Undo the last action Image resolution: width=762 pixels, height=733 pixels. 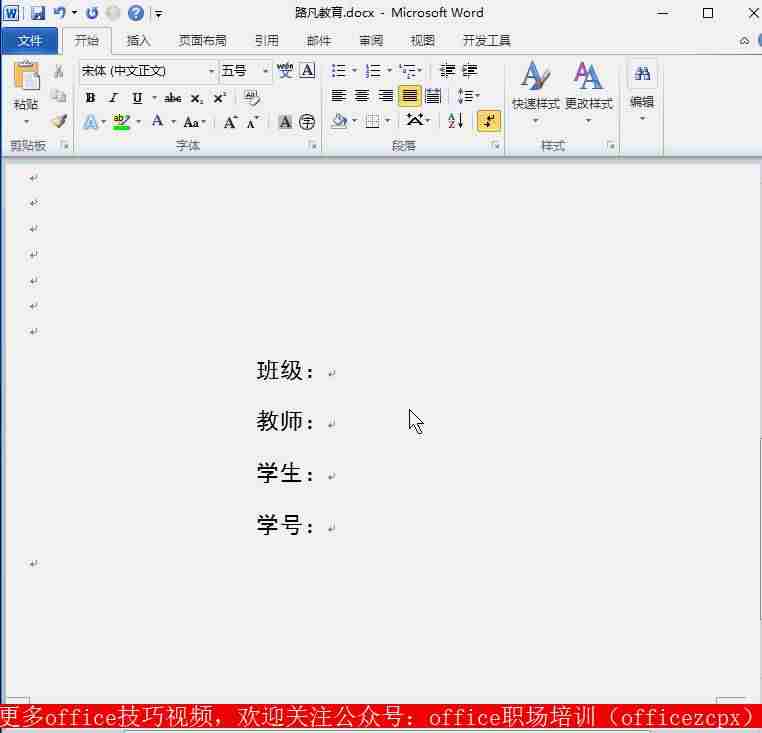60,13
